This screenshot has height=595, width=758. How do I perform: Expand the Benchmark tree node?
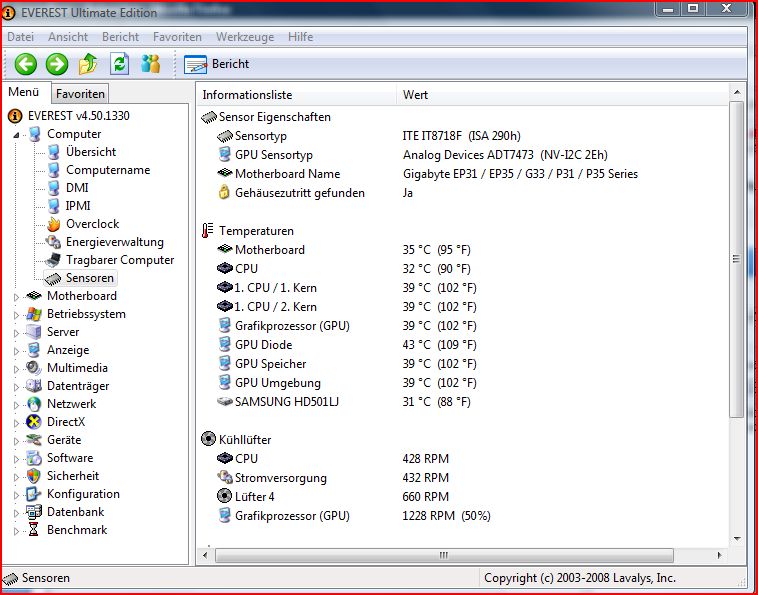(x=16, y=531)
